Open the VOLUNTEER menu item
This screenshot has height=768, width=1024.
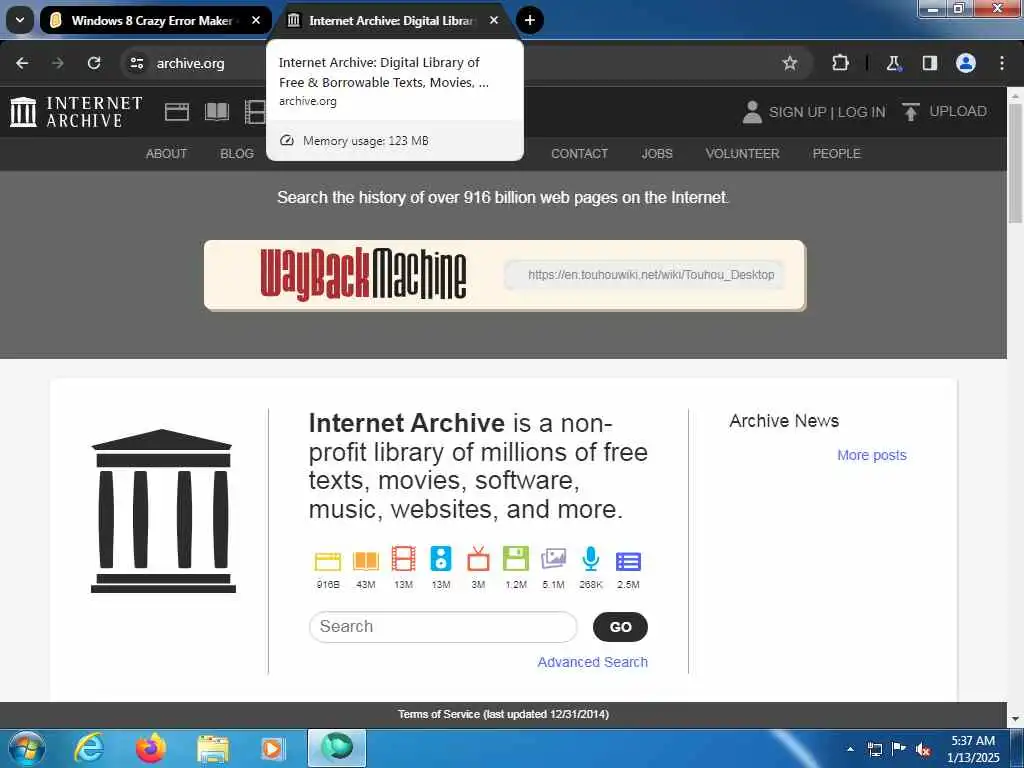click(x=743, y=153)
